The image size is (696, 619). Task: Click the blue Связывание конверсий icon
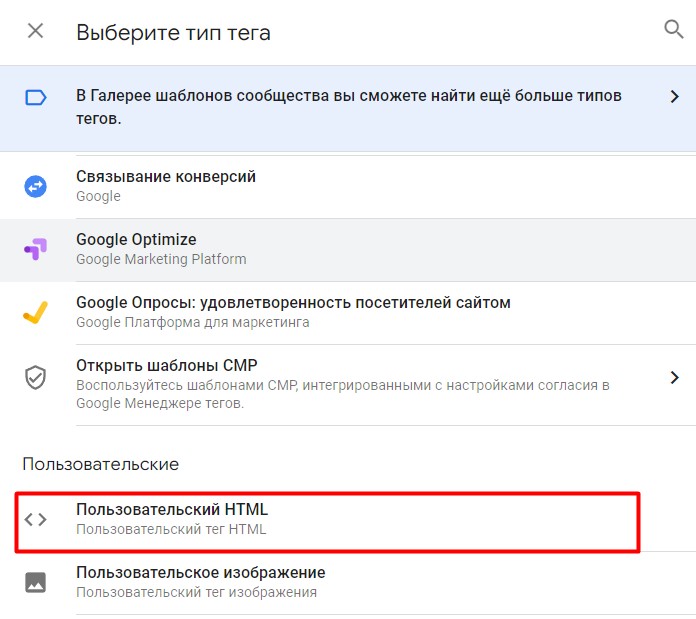[x=35, y=186]
